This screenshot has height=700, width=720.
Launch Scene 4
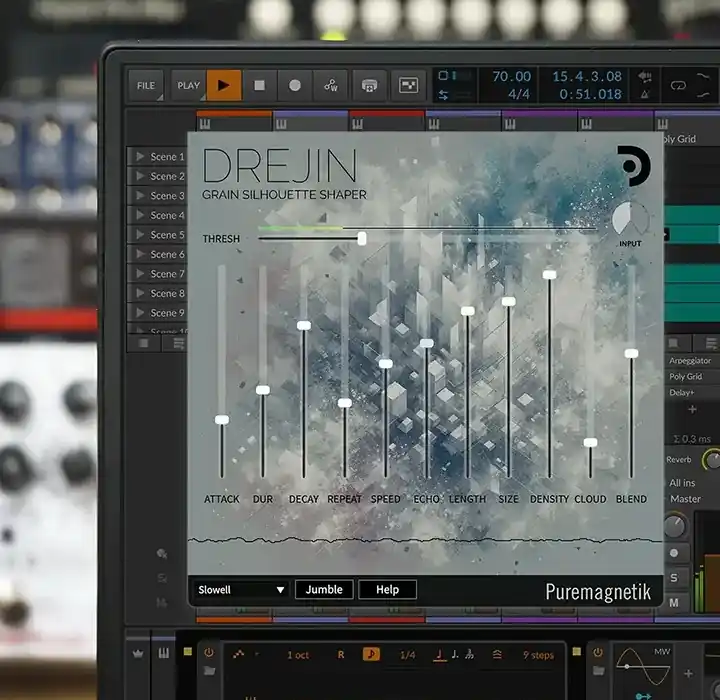140,215
